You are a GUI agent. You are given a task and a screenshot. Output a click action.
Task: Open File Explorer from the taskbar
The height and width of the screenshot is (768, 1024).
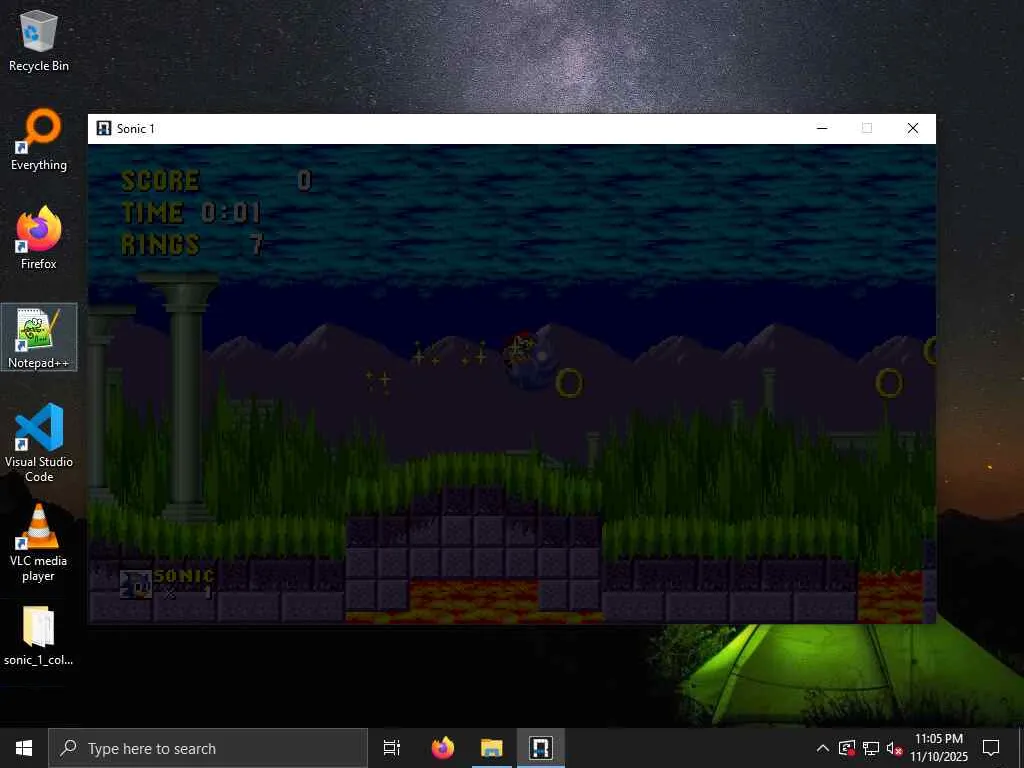[x=492, y=748]
